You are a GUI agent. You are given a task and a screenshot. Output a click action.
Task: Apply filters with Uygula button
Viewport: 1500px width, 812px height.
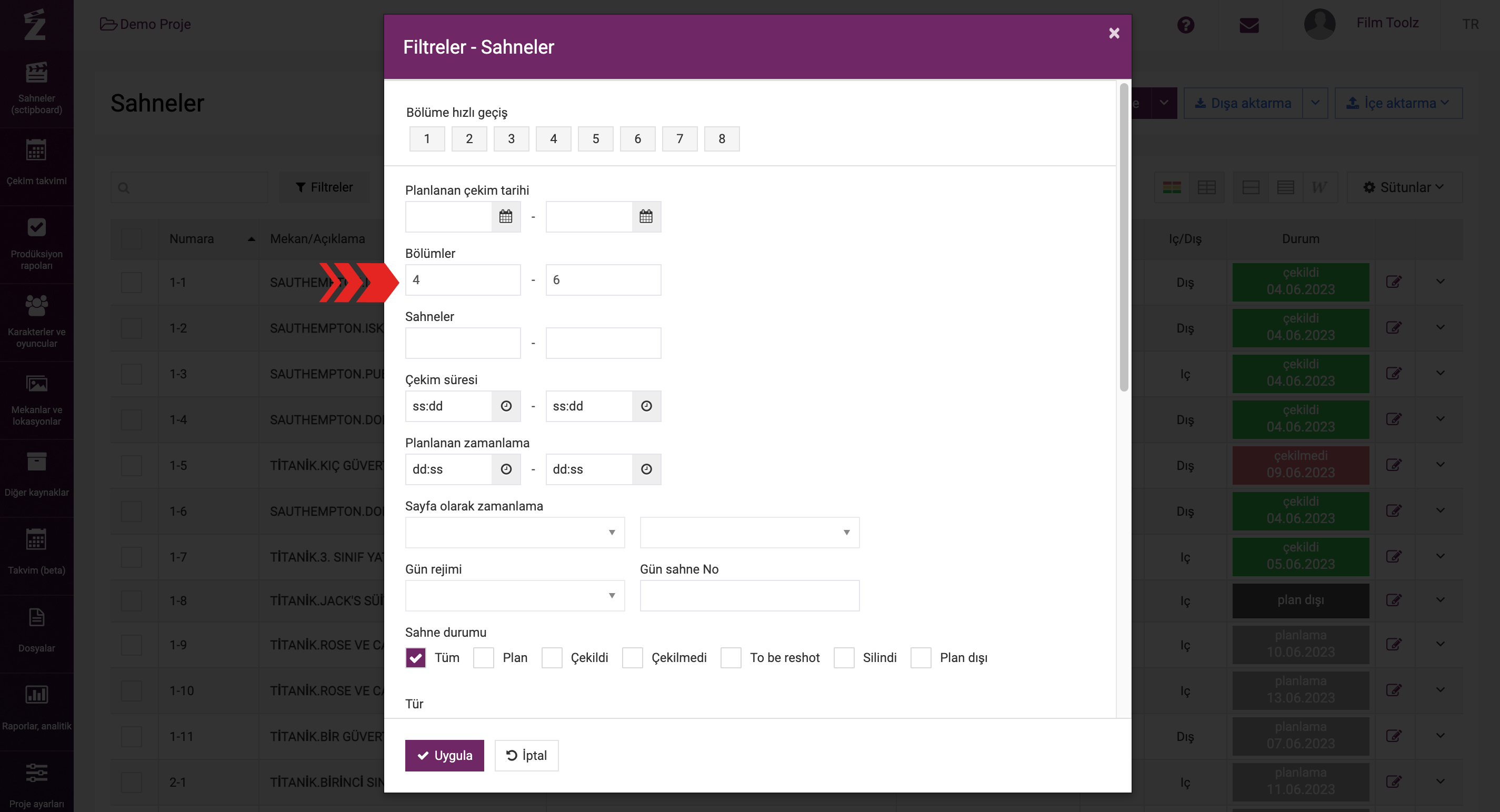tap(444, 756)
